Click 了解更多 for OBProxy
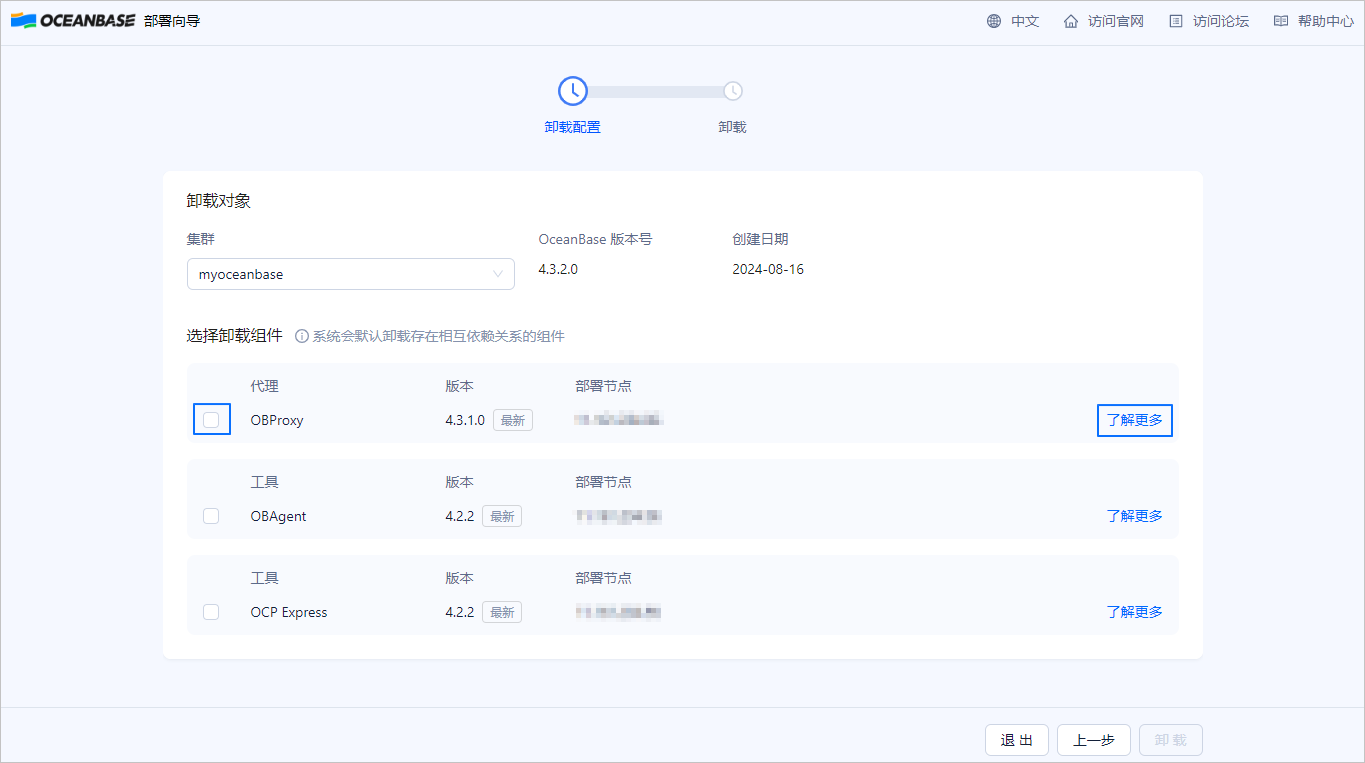1365x763 pixels. click(x=1135, y=420)
